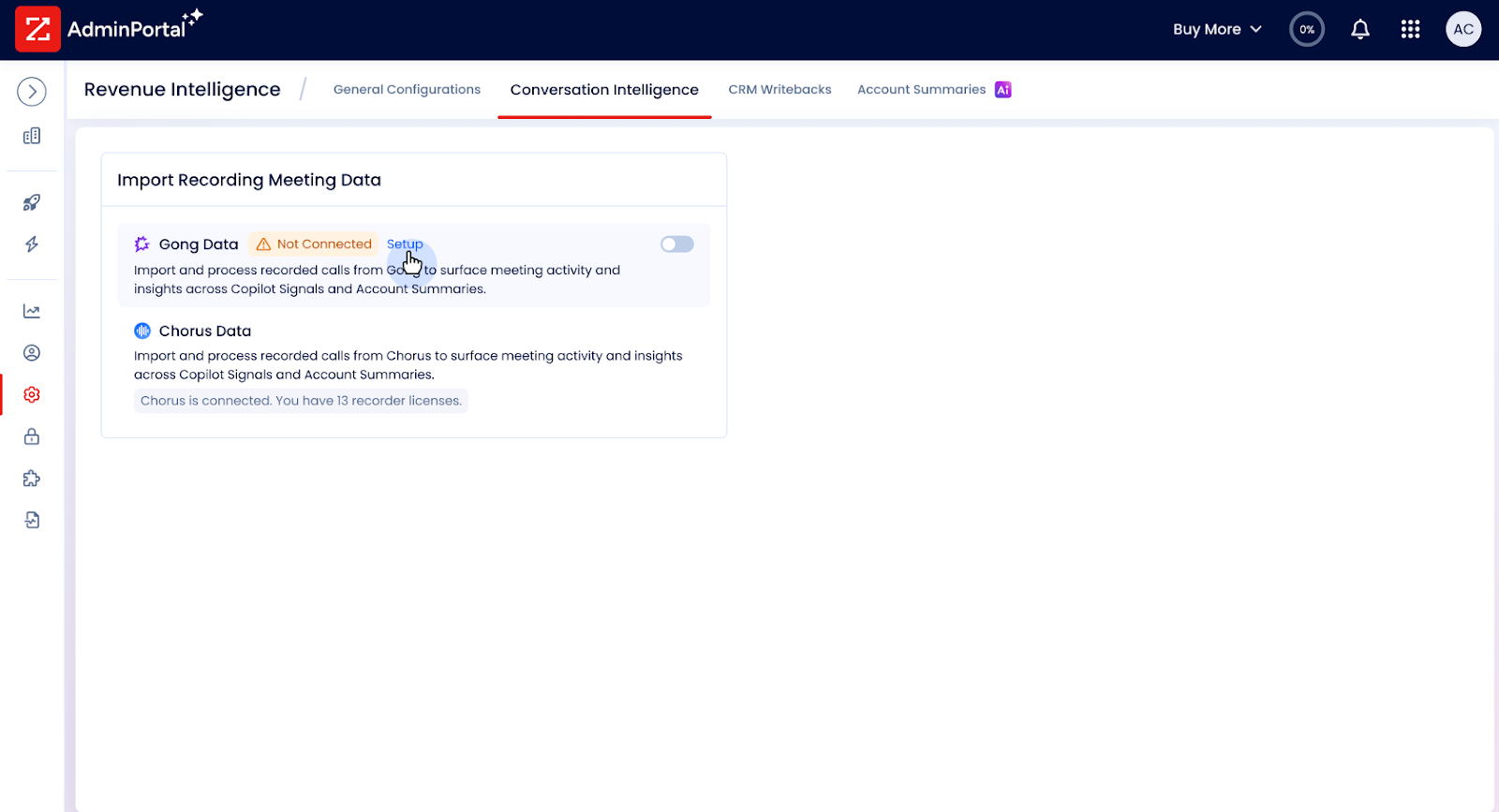Switch to General Configurations tab

407,90
